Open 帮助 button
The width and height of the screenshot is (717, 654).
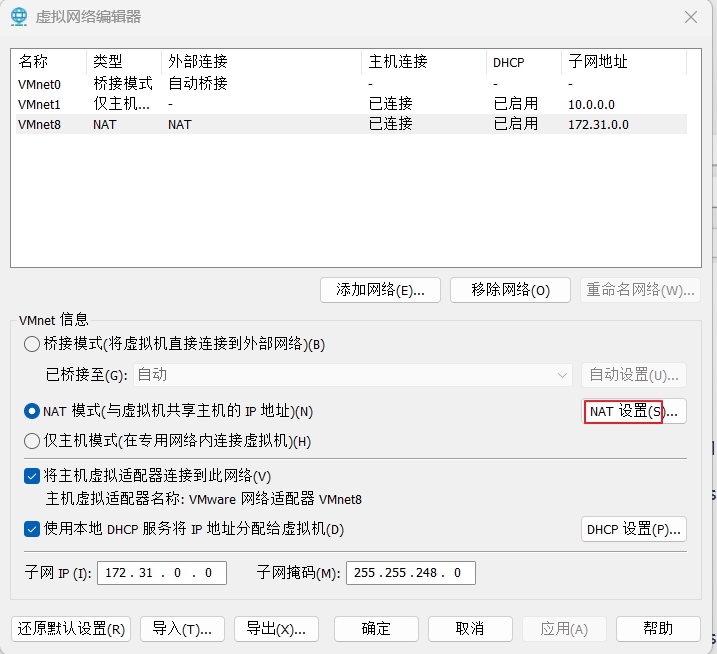tap(658, 629)
